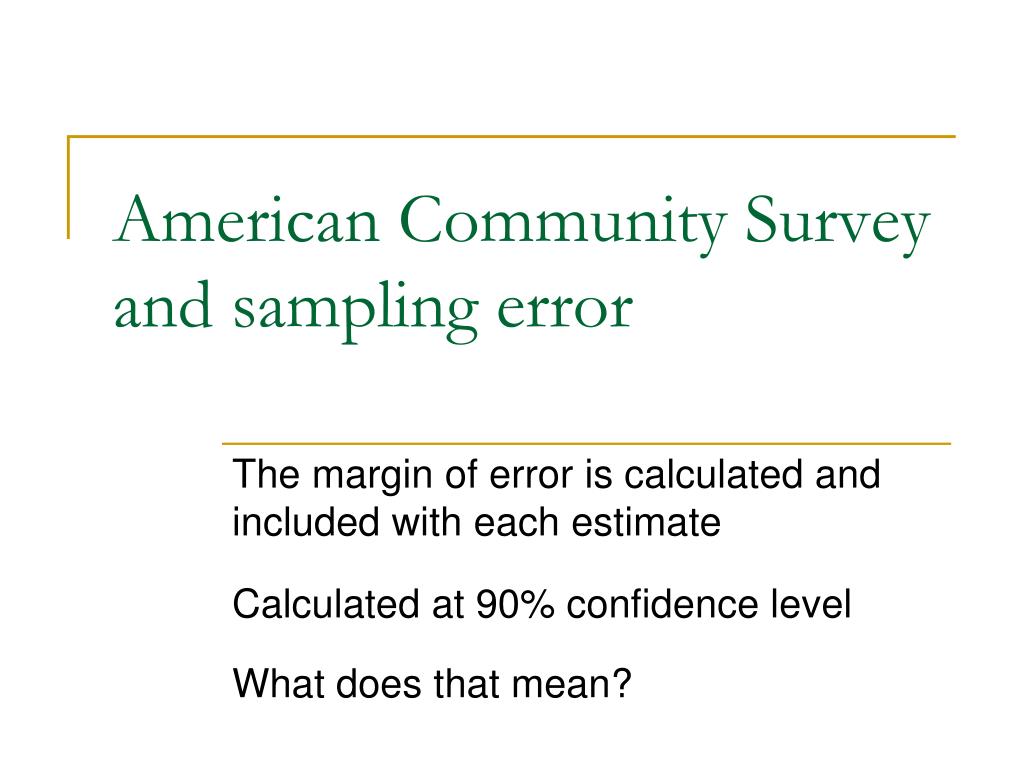This screenshot has height=768, width=1024.
Task: Click the "90%" figure in body text
Action: (x=515, y=604)
